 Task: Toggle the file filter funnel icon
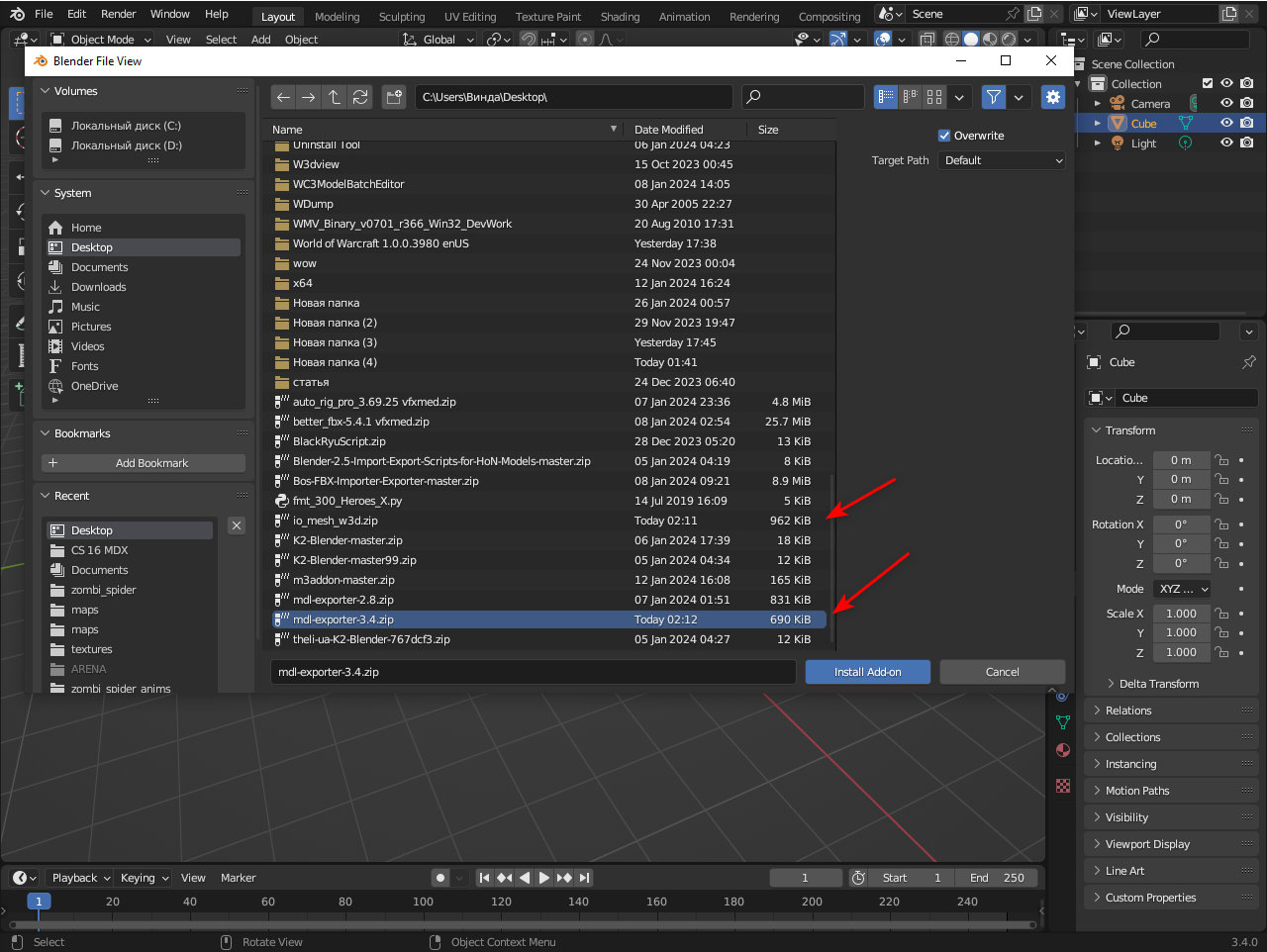(993, 97)
